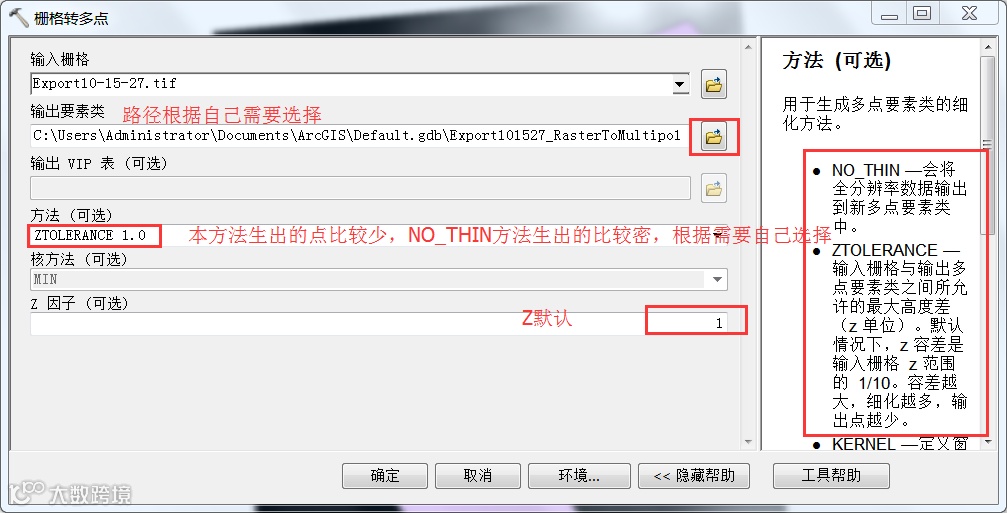Click the Z 因子 input field
Image resolution: width=1007 pixels, height=513 pixels.
coord(379,323)
